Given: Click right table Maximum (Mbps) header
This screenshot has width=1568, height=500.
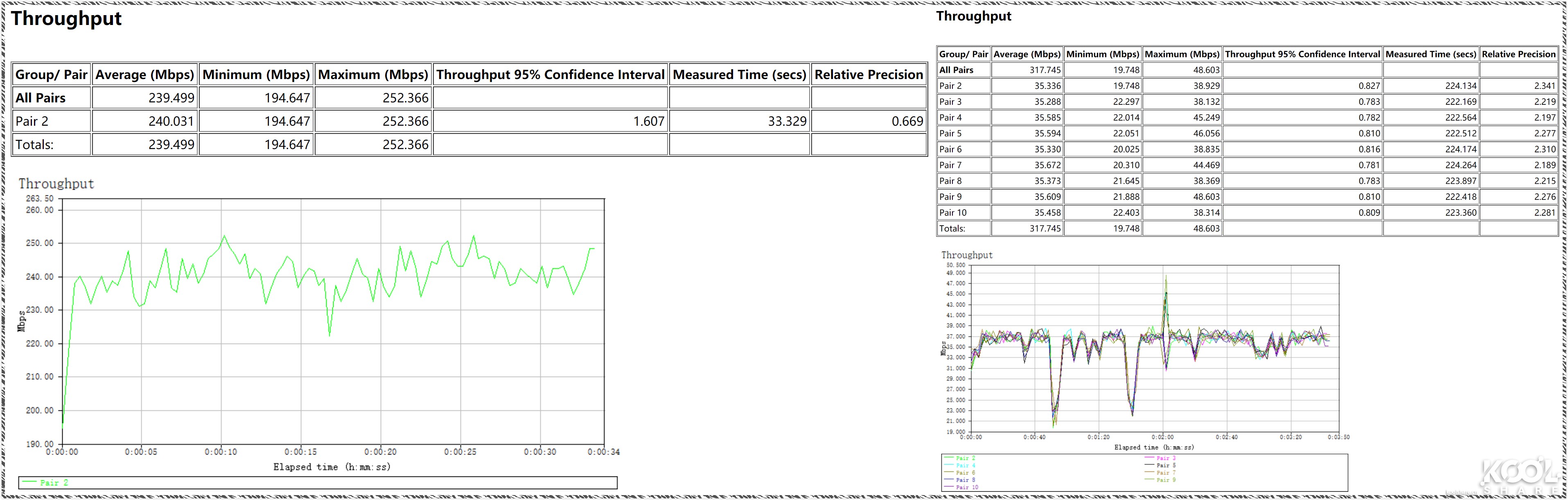Looking at the screenshot, I should pos(1182,54).
